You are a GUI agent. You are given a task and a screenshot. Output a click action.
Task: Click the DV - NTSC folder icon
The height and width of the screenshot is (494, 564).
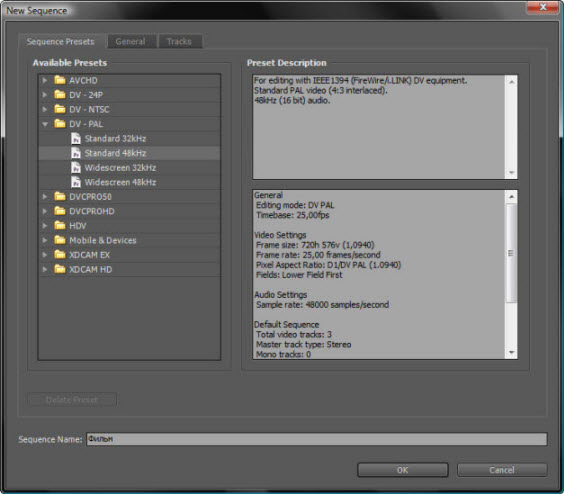[60, 109]
